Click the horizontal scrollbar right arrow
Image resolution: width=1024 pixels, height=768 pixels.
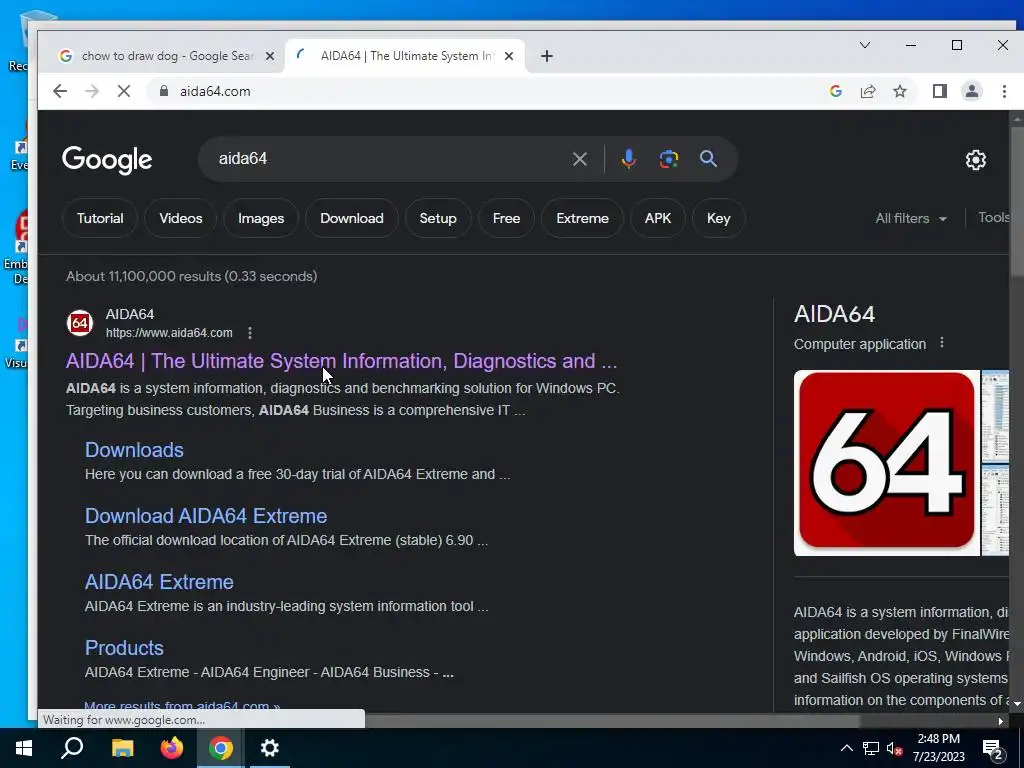pyautogui.click(x=1000, y=721)
